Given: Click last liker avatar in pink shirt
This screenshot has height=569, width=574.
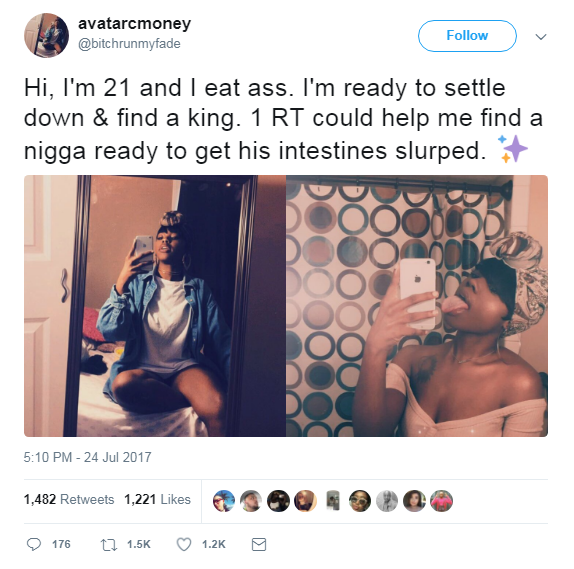Looking at the screenshot, I should tap(441, 501).
